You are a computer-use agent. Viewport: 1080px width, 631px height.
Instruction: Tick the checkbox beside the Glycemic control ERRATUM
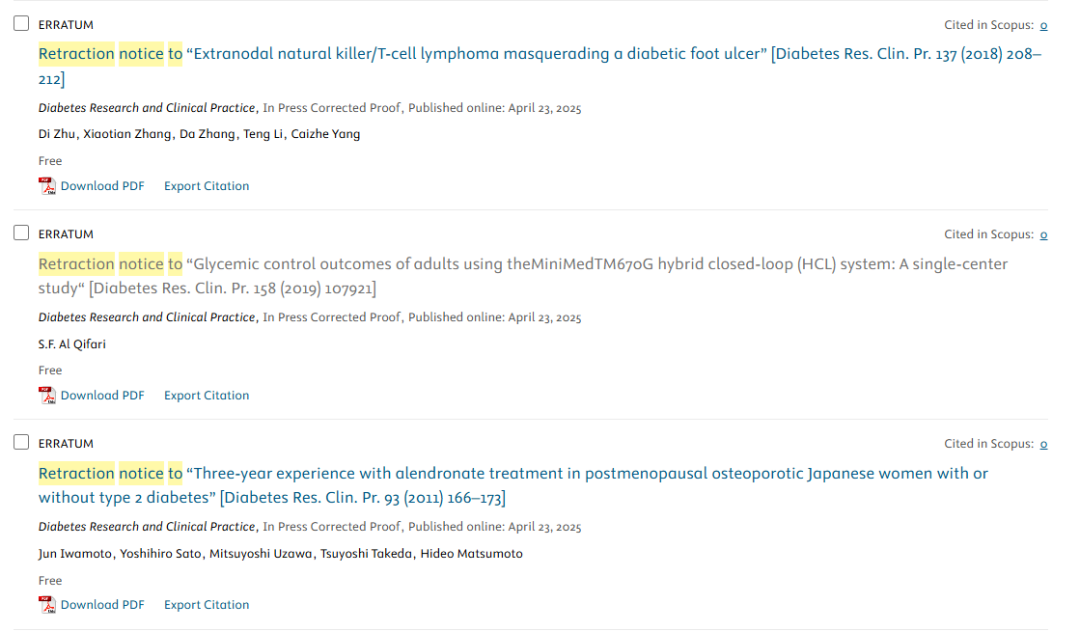21,233
